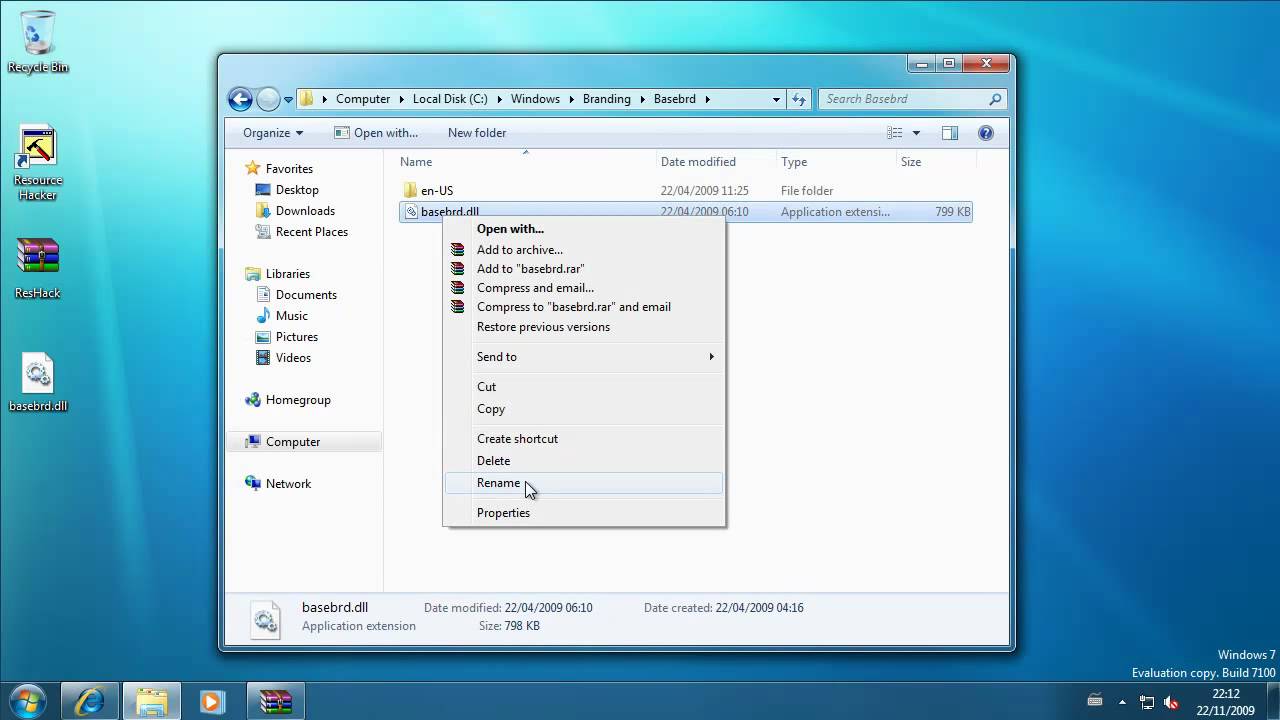
Task: Open the Start menu orb
Action: point(27,700)
